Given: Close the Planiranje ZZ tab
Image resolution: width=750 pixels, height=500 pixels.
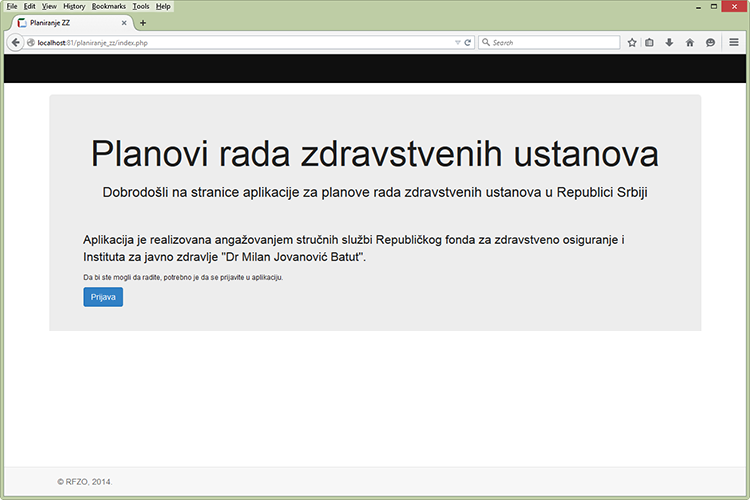Looking at the screenshot, I should click(x=124, y=23).
